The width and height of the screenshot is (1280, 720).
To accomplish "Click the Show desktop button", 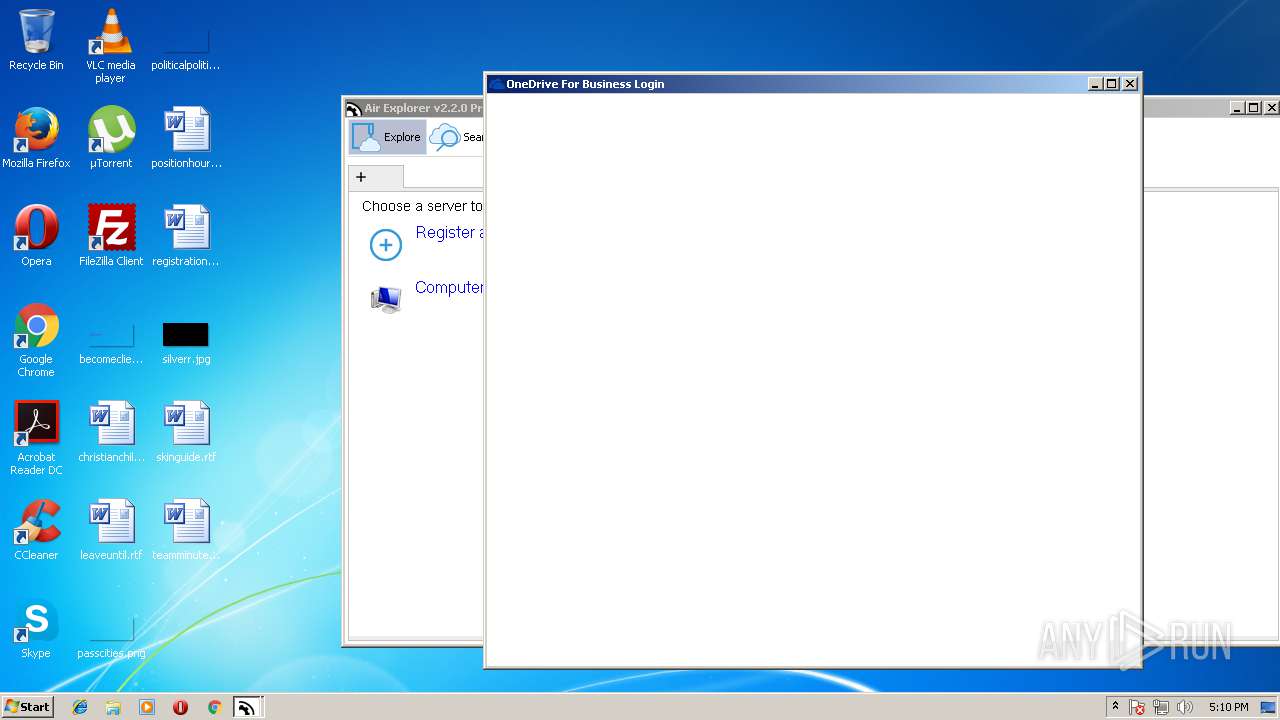I will pos(1270,707).
